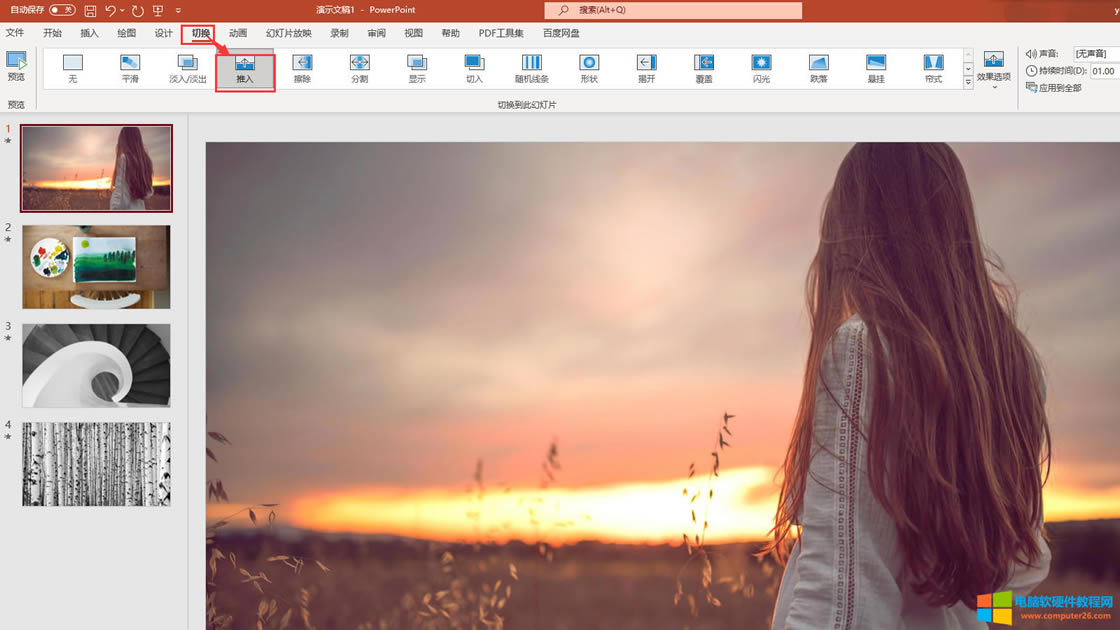Screen dimensions: 1120x630
Task: Select slide 3 spiral staircase thumbnail
Action: 96,365
